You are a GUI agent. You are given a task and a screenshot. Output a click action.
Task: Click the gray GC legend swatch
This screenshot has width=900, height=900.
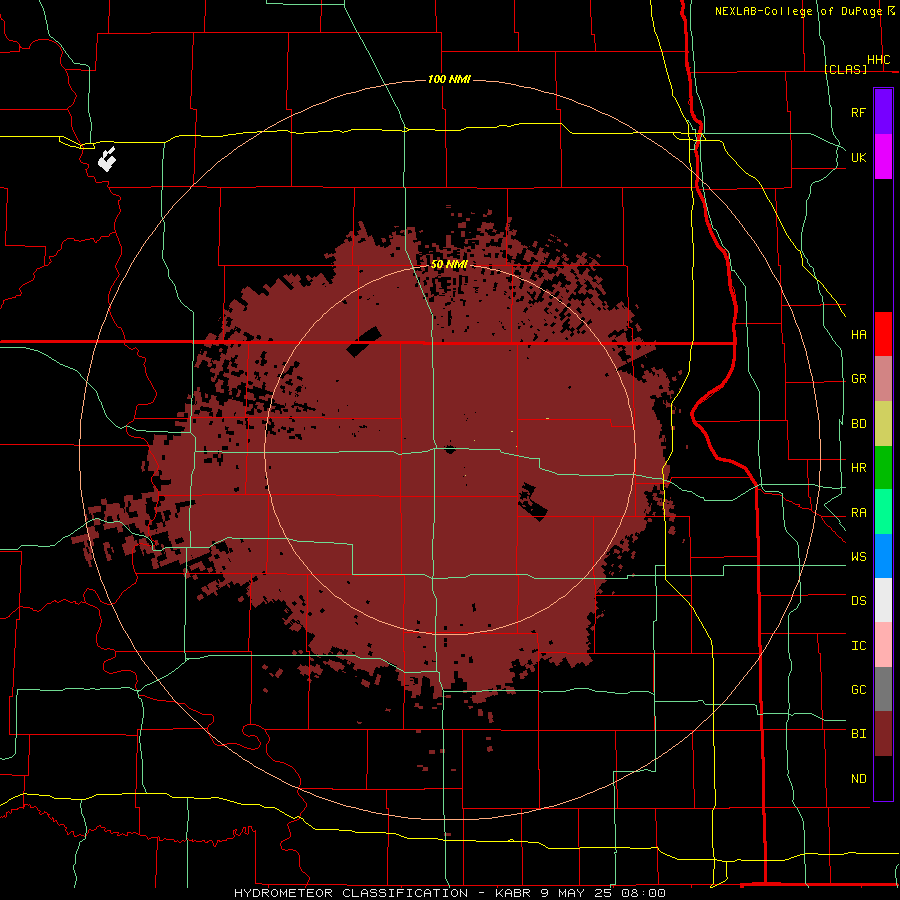coord(883,689)
